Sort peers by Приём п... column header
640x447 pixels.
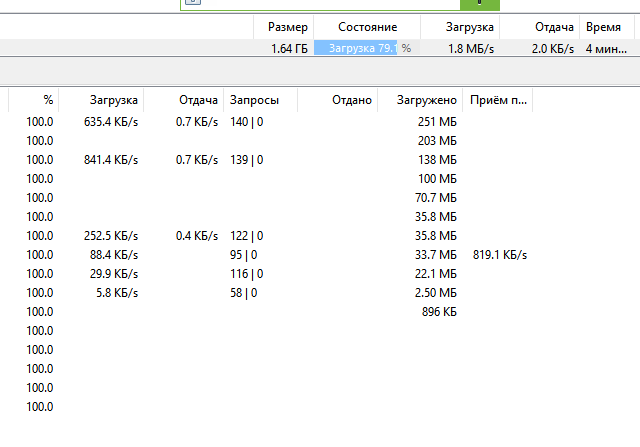pyautogui.click(x=498, y=100)
